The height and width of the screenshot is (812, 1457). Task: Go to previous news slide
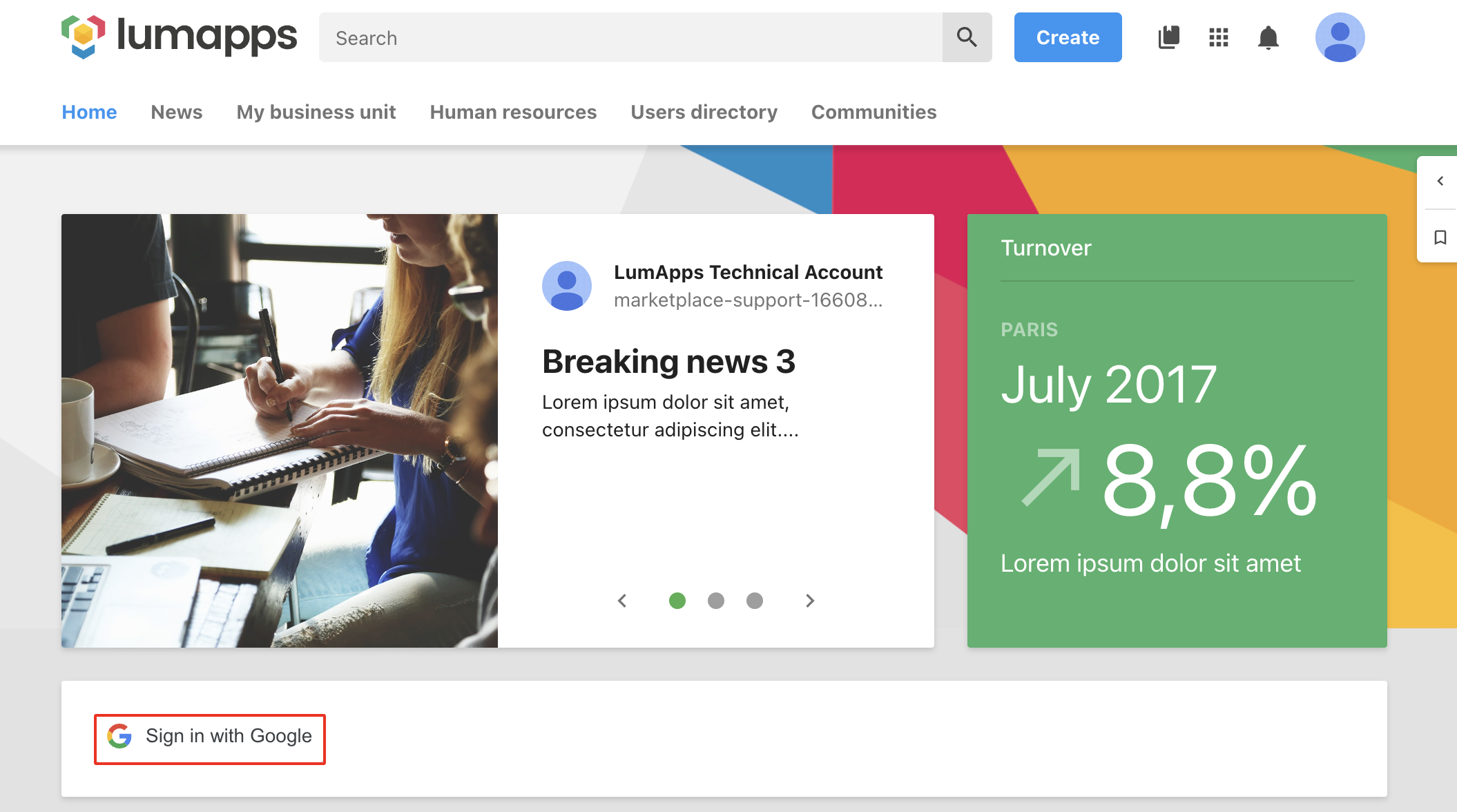point(622,601)
